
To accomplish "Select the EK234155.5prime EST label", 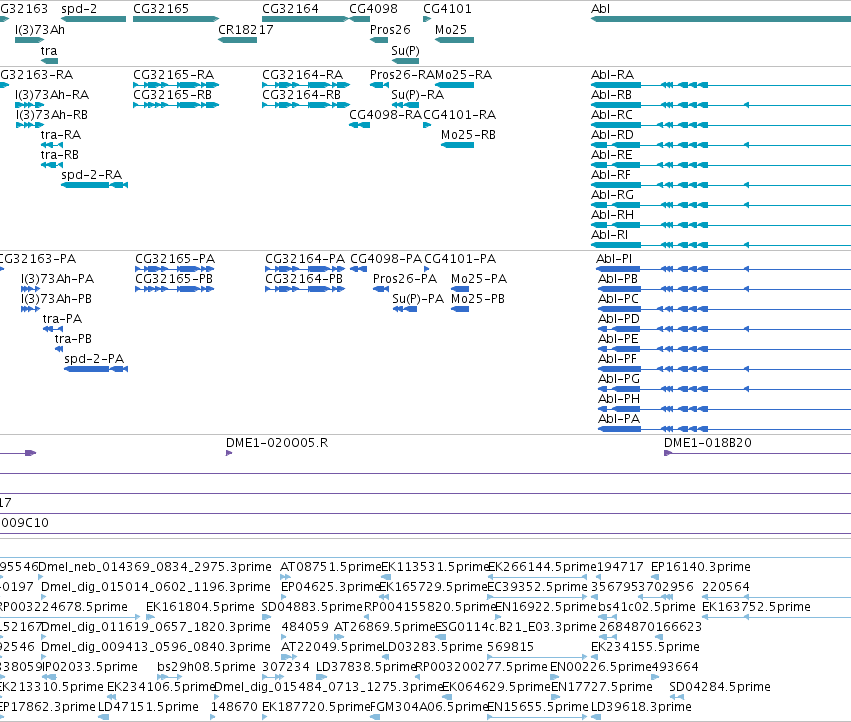I will (645, 647).
